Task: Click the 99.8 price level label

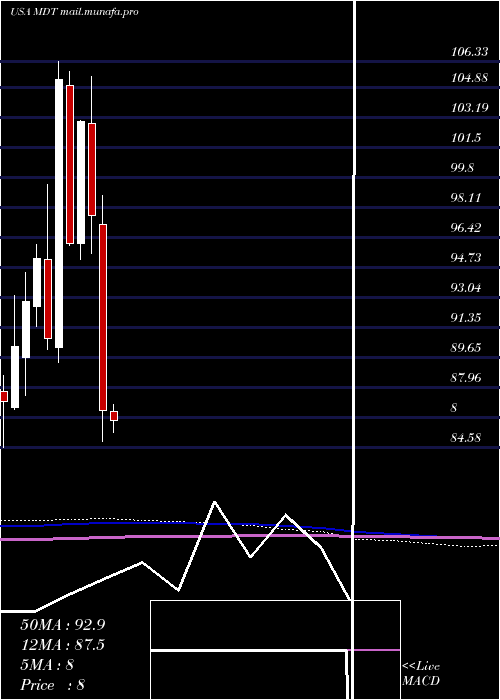Action: pyautogui.click(x=462, y=168)
